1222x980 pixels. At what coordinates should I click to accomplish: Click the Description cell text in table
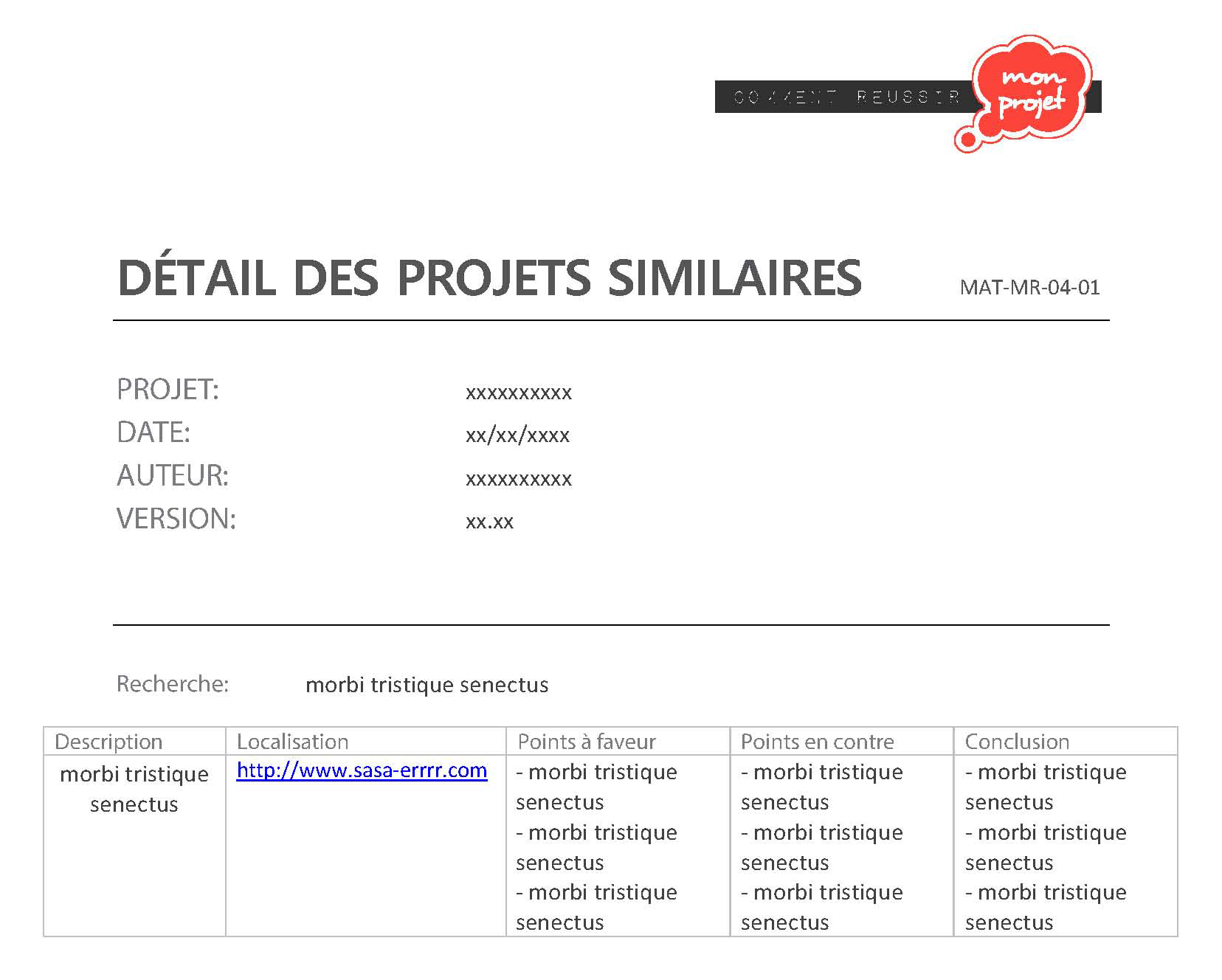[x=134, y=789]
